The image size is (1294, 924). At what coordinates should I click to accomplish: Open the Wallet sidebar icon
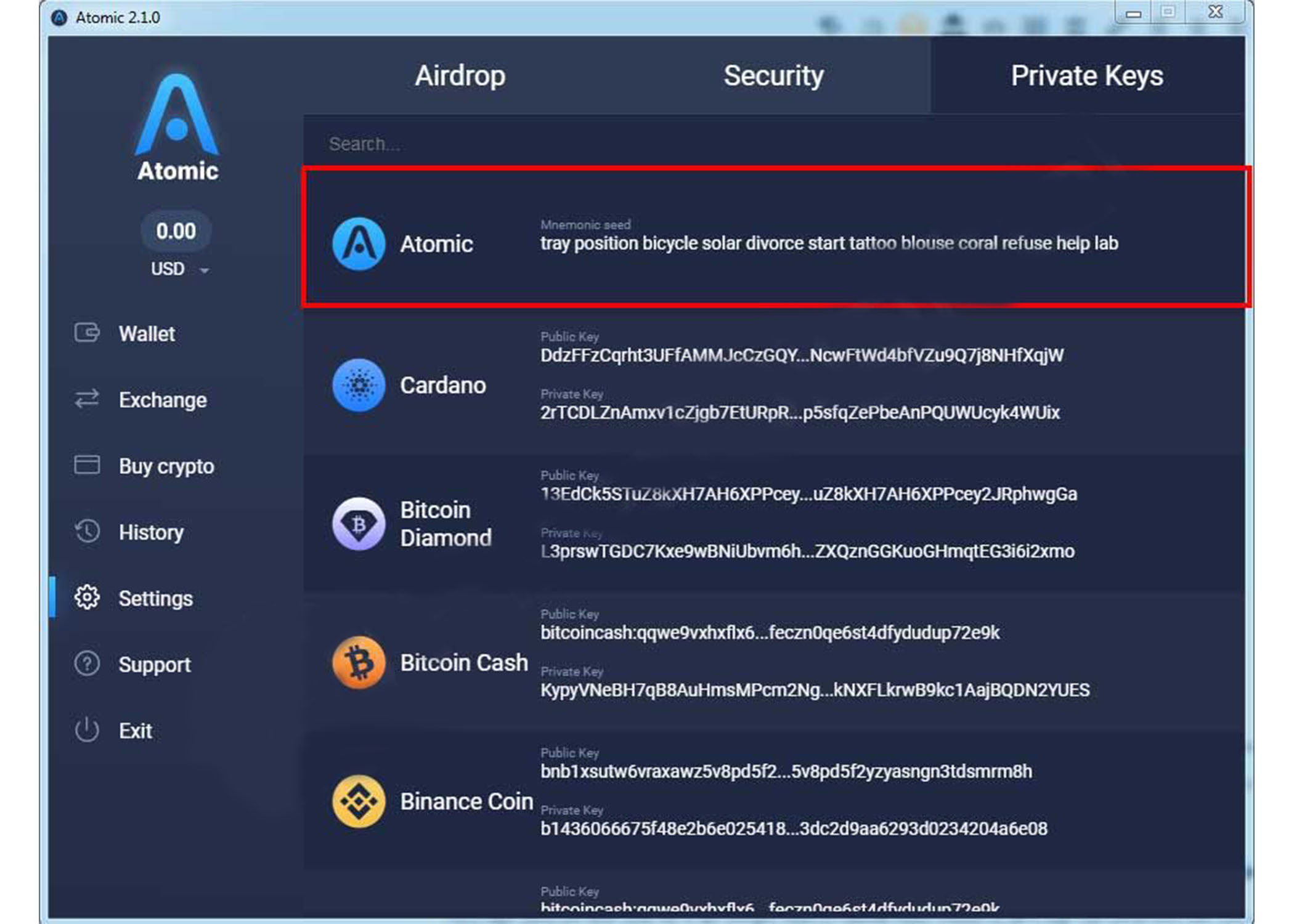[x=87, y=333]
